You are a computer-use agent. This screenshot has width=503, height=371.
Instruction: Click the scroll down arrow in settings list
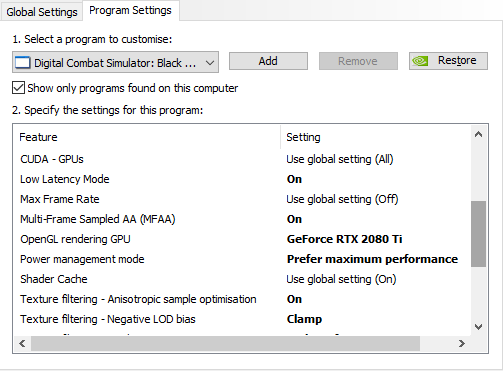pyautogui.click(x=478, y=327)
